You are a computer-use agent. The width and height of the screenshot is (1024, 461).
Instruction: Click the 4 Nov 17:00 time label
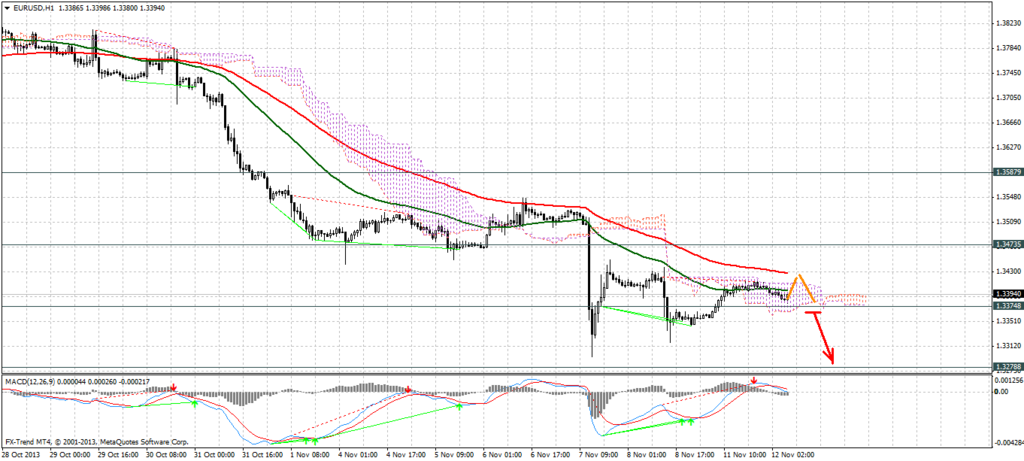pyautogui.click(x=406, y=453)
